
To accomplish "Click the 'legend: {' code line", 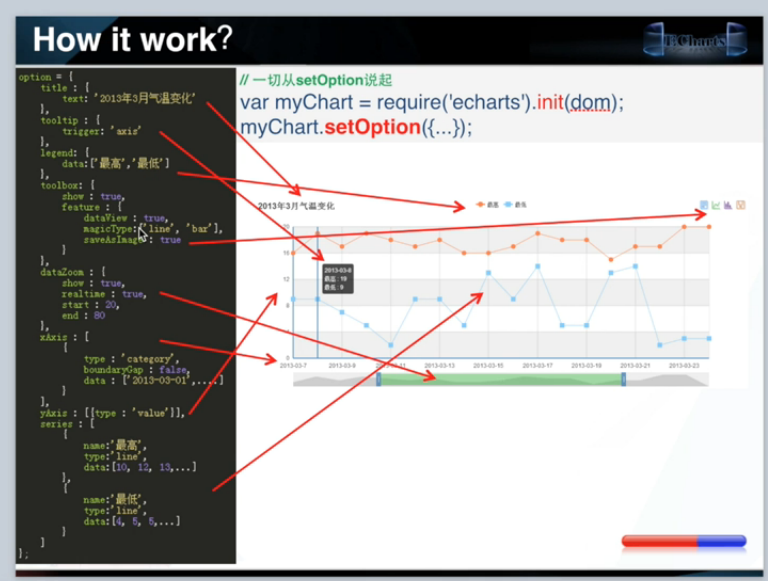I will point(65,153).
